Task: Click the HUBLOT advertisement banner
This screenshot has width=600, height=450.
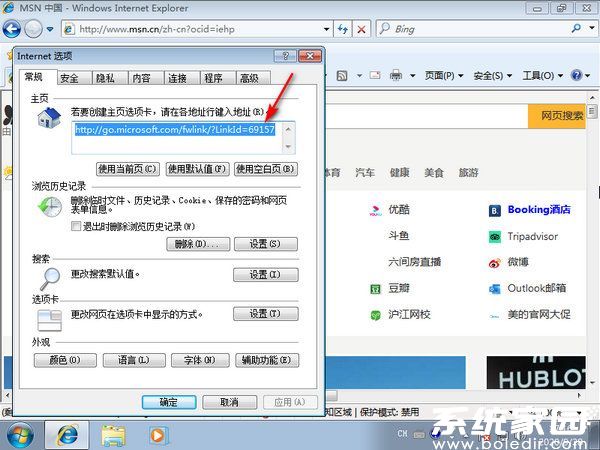Action: pyautogui.click(x=536, y=373)
